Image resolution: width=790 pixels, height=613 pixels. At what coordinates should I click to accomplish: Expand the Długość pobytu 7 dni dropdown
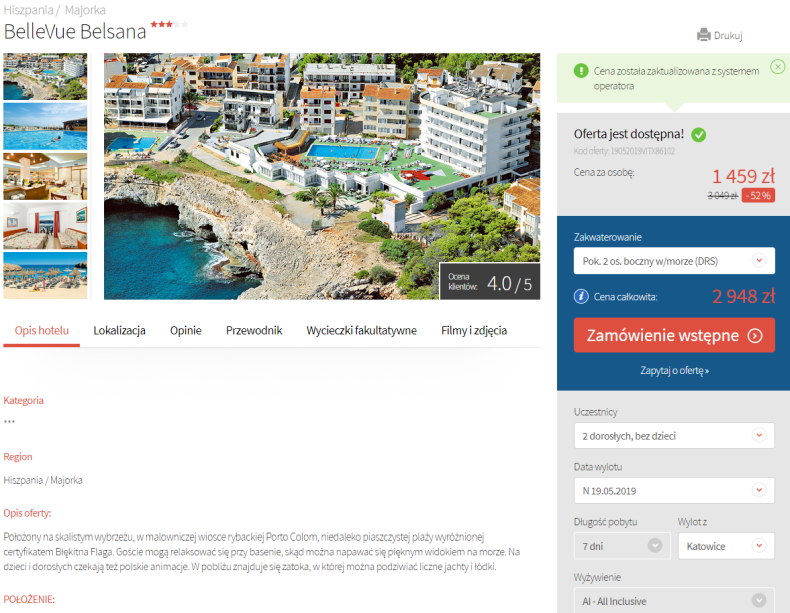point(622,546)
